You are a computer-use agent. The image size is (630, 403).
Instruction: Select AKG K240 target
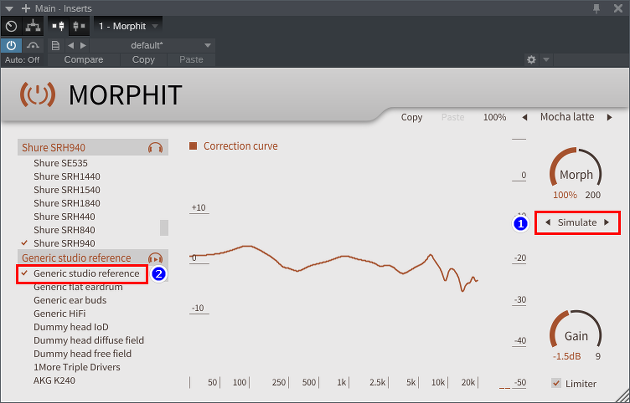pos(54,380)
